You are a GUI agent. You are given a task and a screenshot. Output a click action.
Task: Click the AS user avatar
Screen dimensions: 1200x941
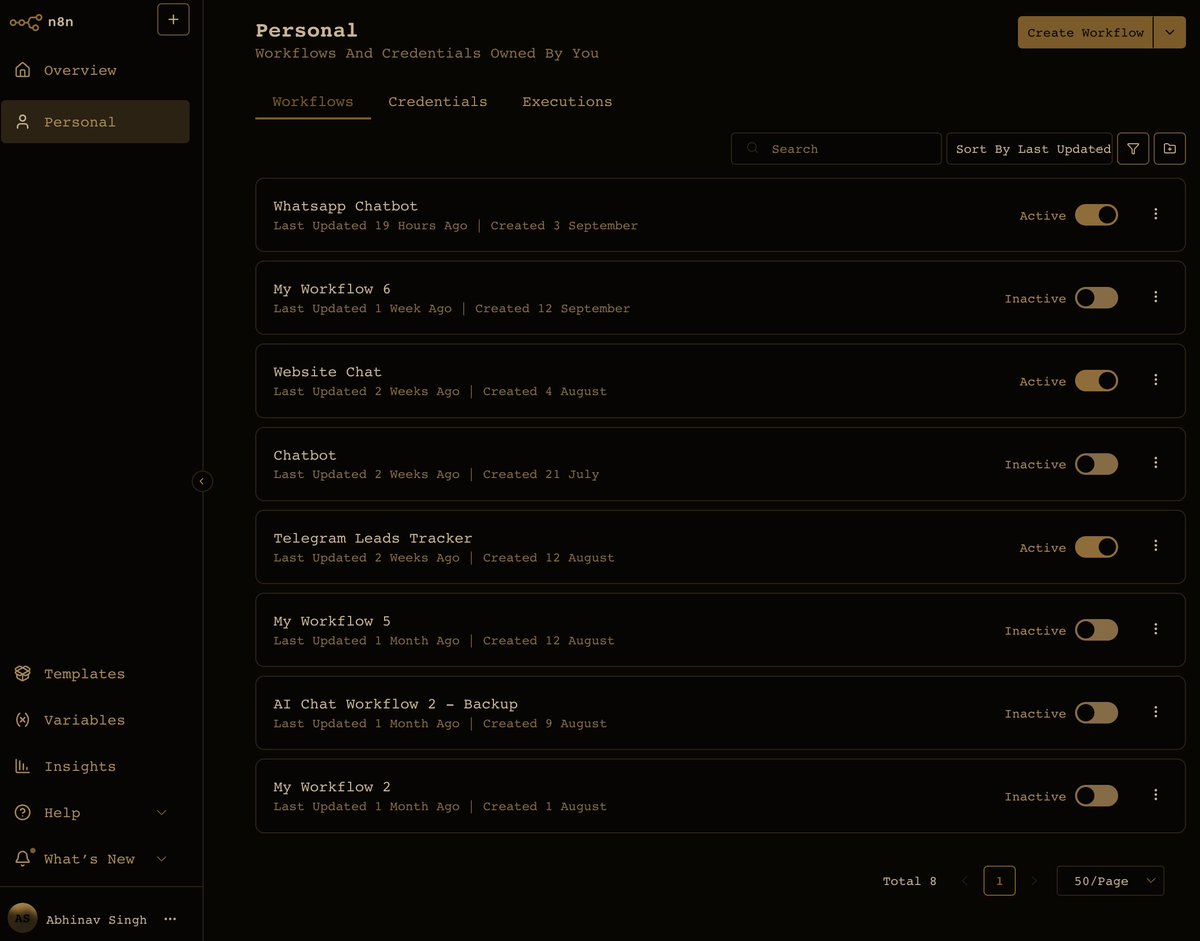click(x=22, y=918)
